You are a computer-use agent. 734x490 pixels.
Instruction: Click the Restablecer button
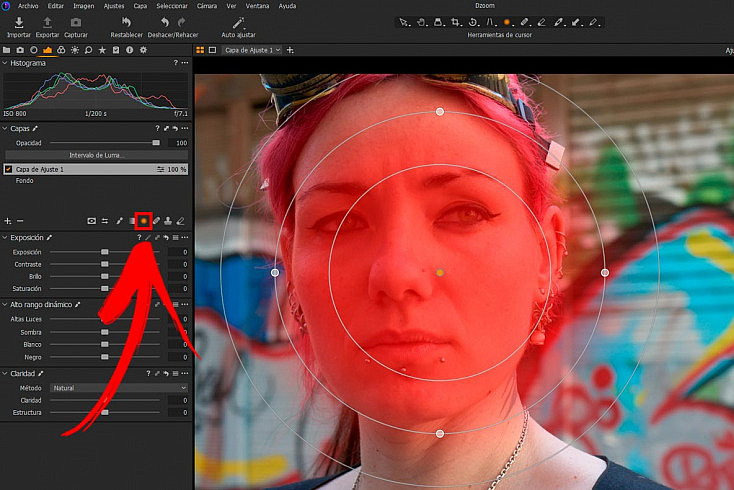(126, 28)
